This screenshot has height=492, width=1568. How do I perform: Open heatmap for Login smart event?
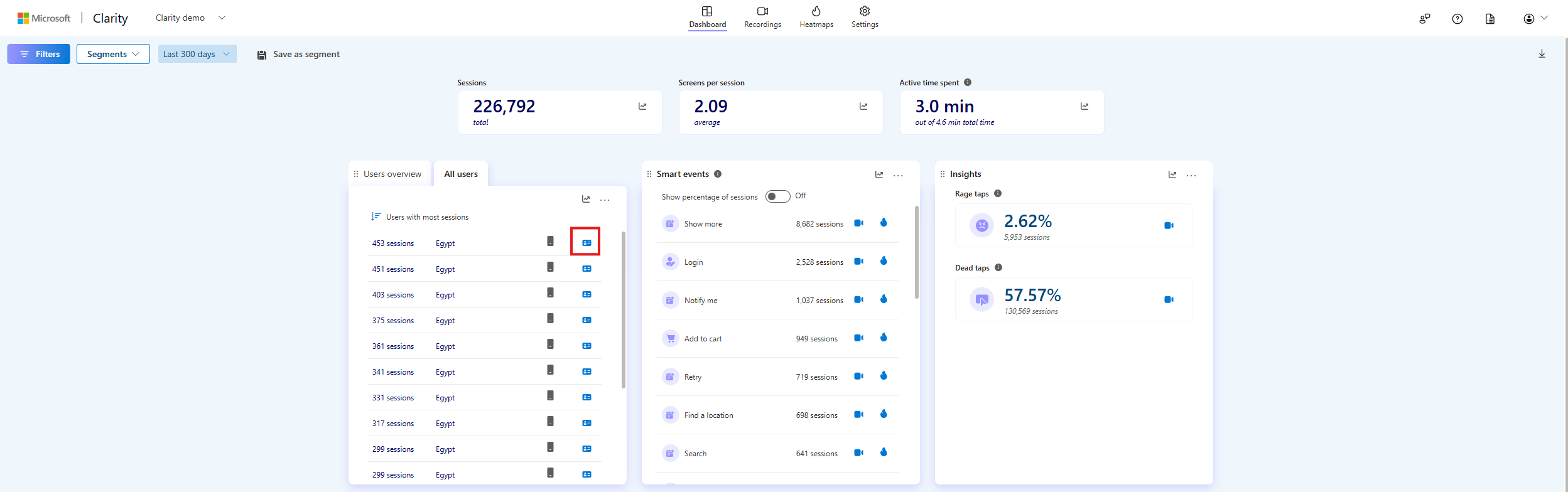[884, 260]
